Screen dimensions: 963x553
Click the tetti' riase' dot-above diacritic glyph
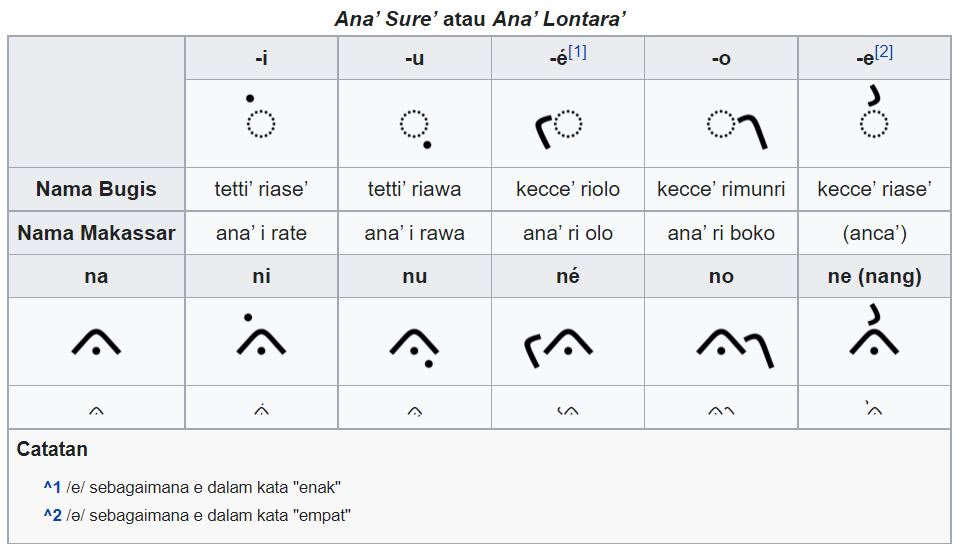(x=260, y=116)
